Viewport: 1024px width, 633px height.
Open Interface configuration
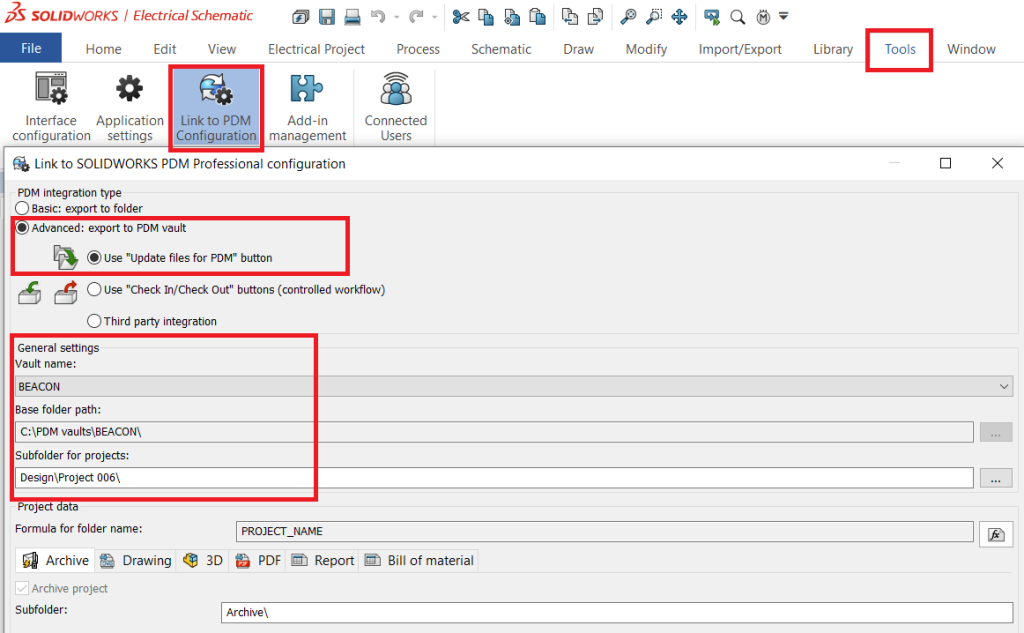[51, 106]
